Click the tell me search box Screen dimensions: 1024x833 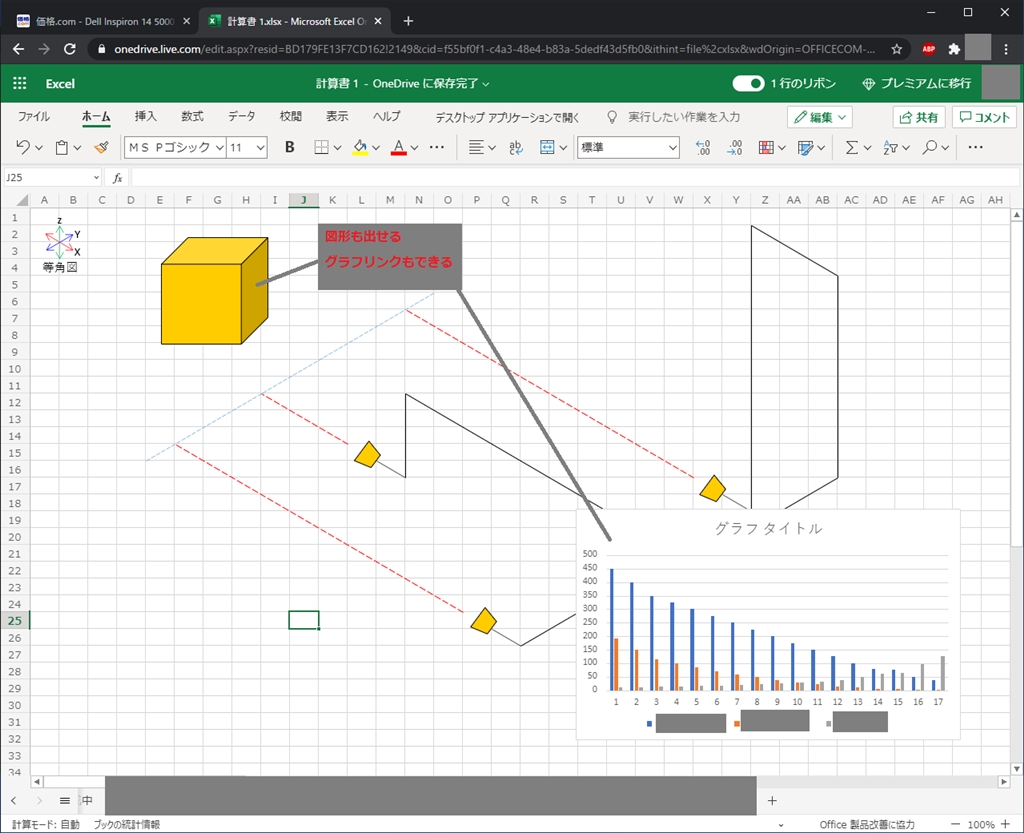pyautogui.click(x=684, y=118)
